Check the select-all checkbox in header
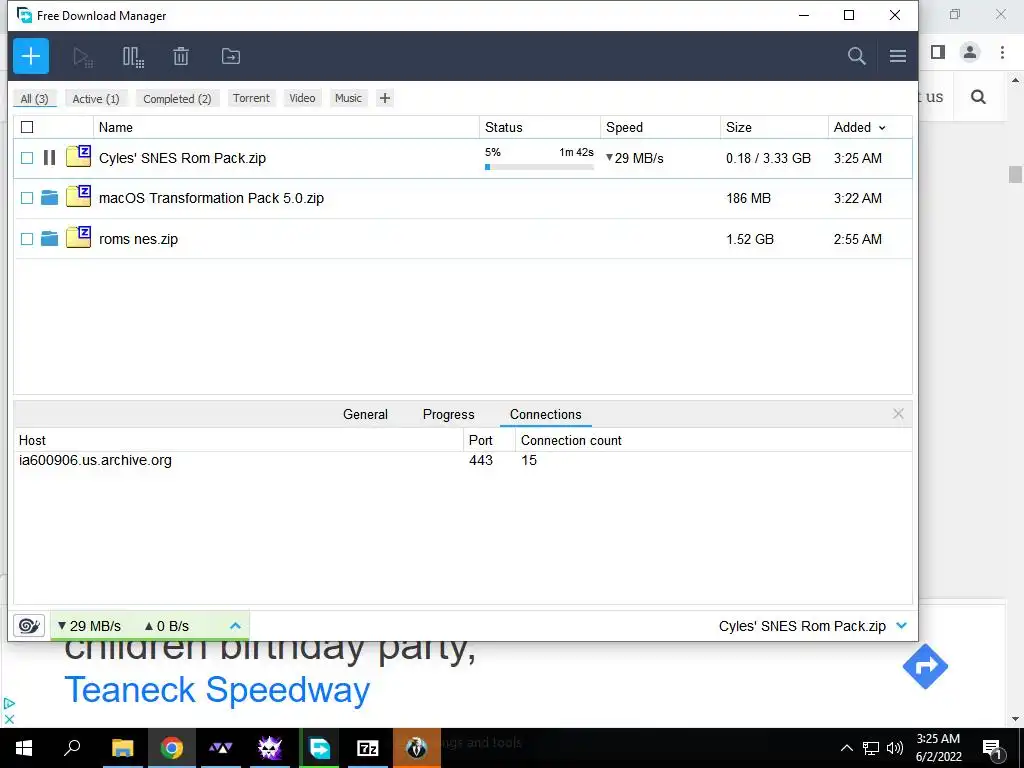This screenshot has width=1024, height=768. pyautogui.click(x=27, y=127)
